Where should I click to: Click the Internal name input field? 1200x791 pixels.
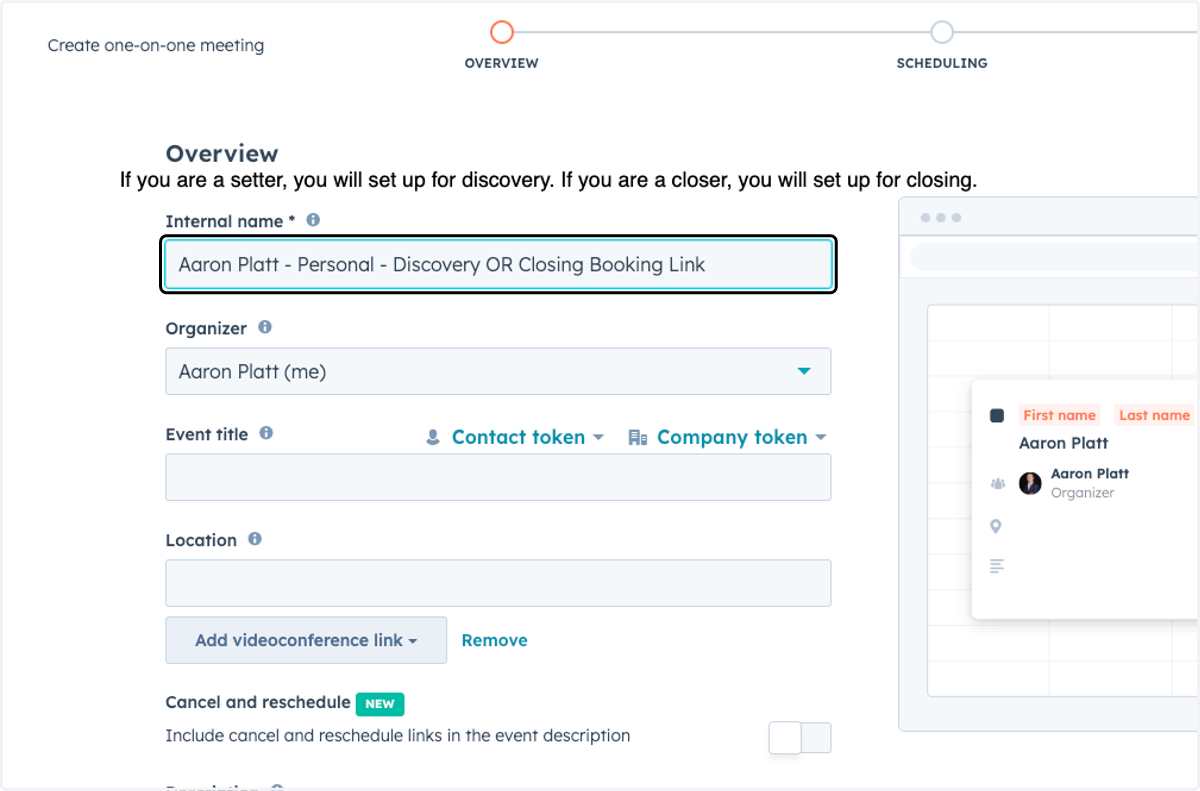tap(498, 265)
